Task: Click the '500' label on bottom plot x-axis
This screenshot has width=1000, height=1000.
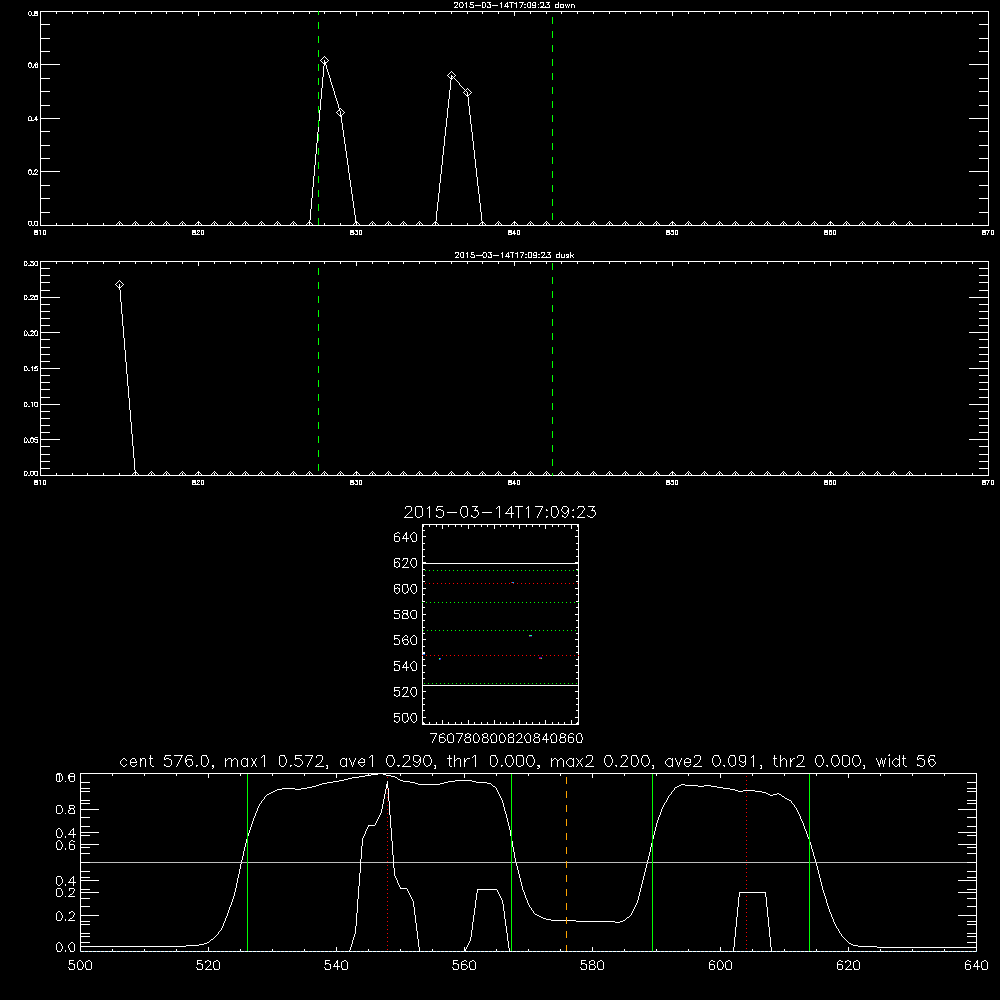Action: (x=80, y=966)
